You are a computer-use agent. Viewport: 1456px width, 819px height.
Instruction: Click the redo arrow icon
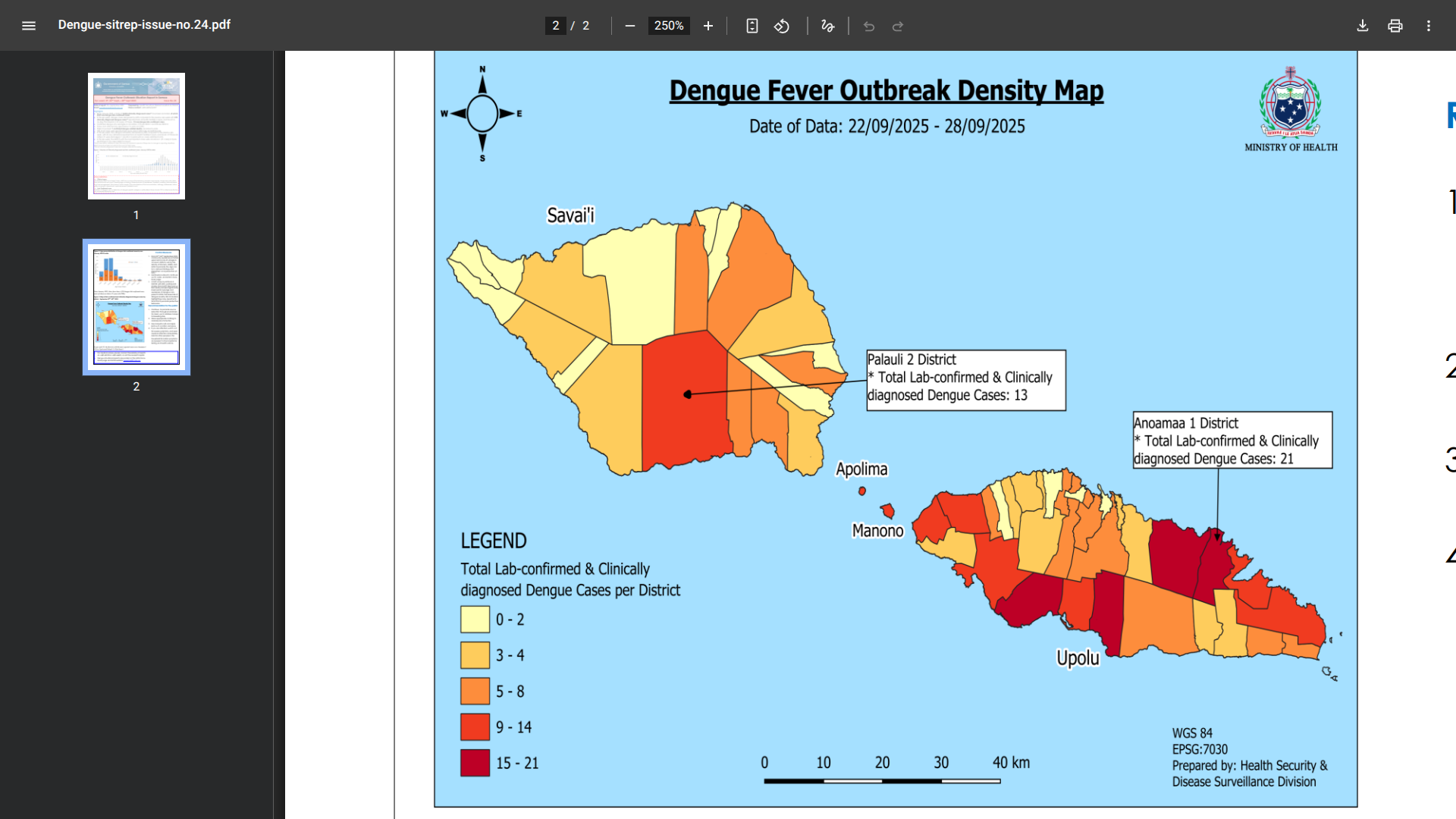(898, 26)
